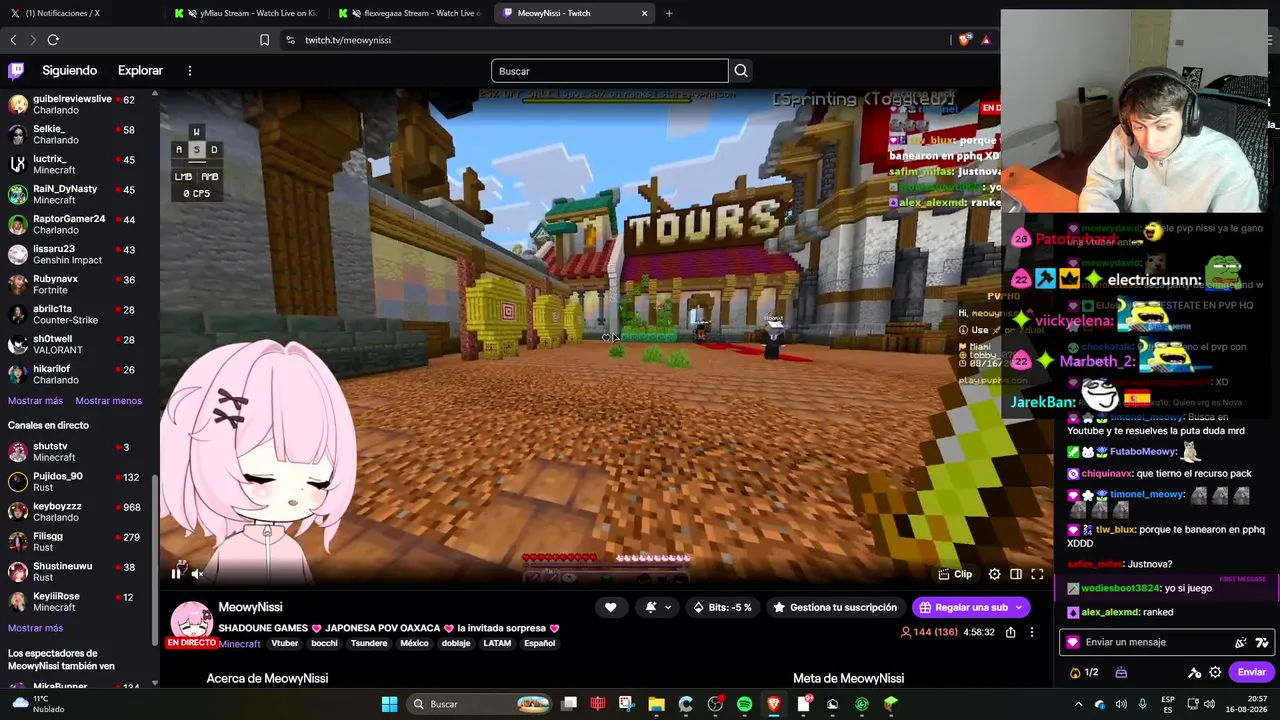Focus the Twitch Buscar search field

pyautogui.click(x=610, y=71)
